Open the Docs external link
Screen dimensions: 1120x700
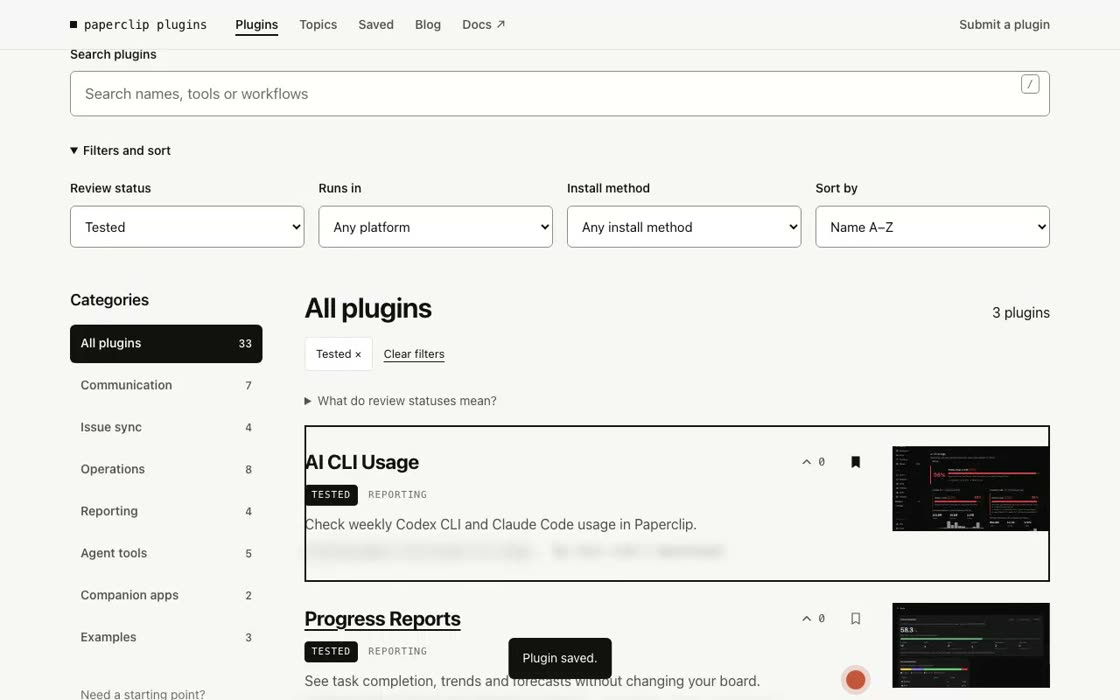pyautogui.click(x=484, y=24)
